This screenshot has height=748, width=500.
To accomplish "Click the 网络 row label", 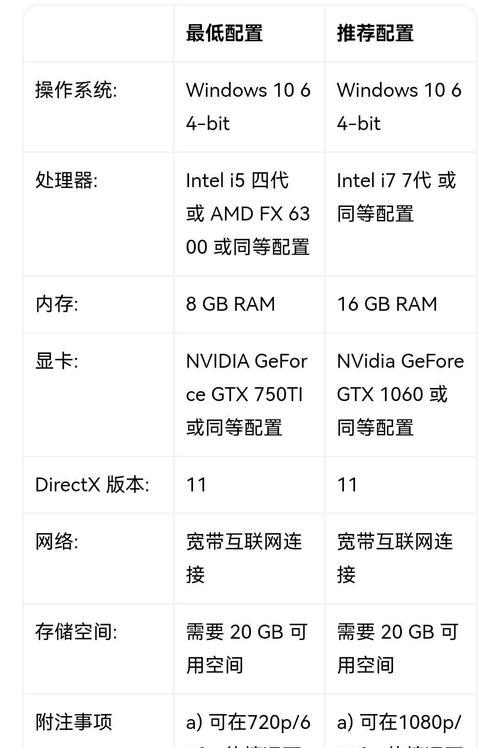I will point(57,541).
